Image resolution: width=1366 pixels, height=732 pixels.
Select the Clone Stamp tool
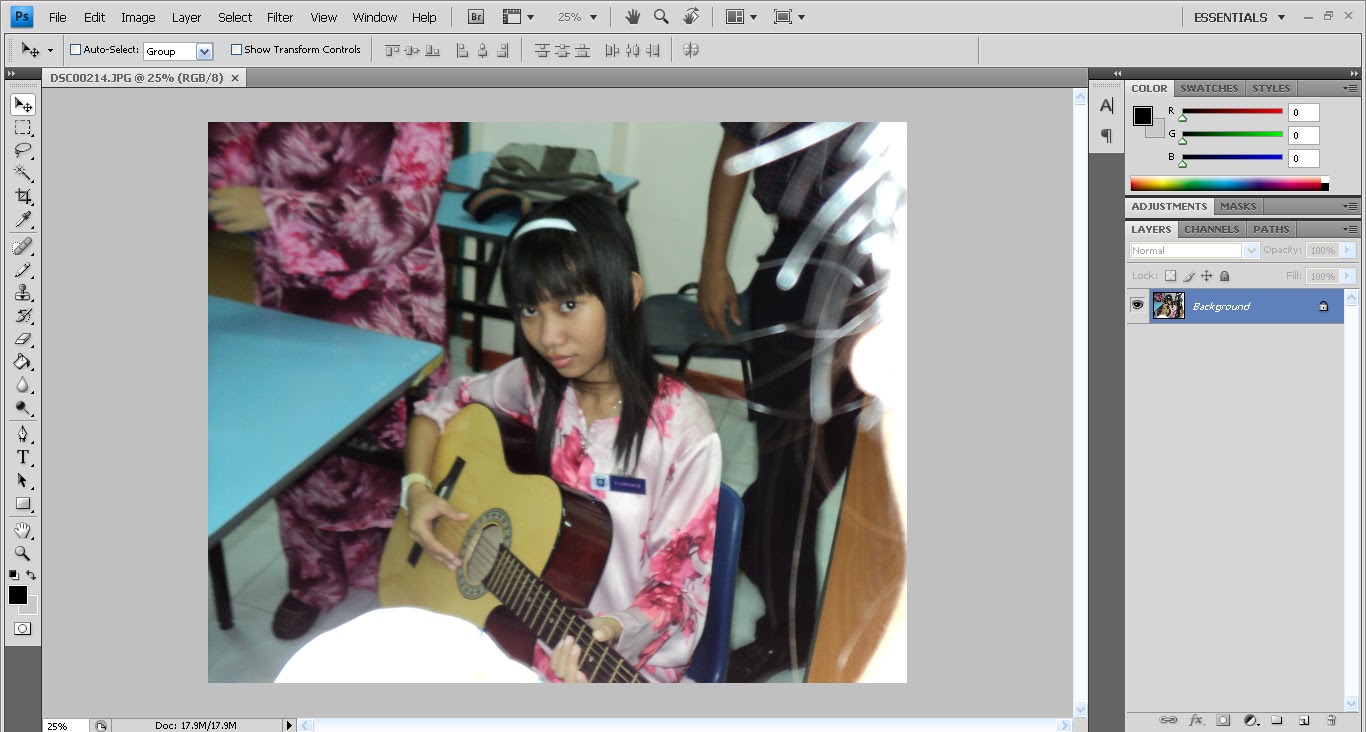coord(22,293)
